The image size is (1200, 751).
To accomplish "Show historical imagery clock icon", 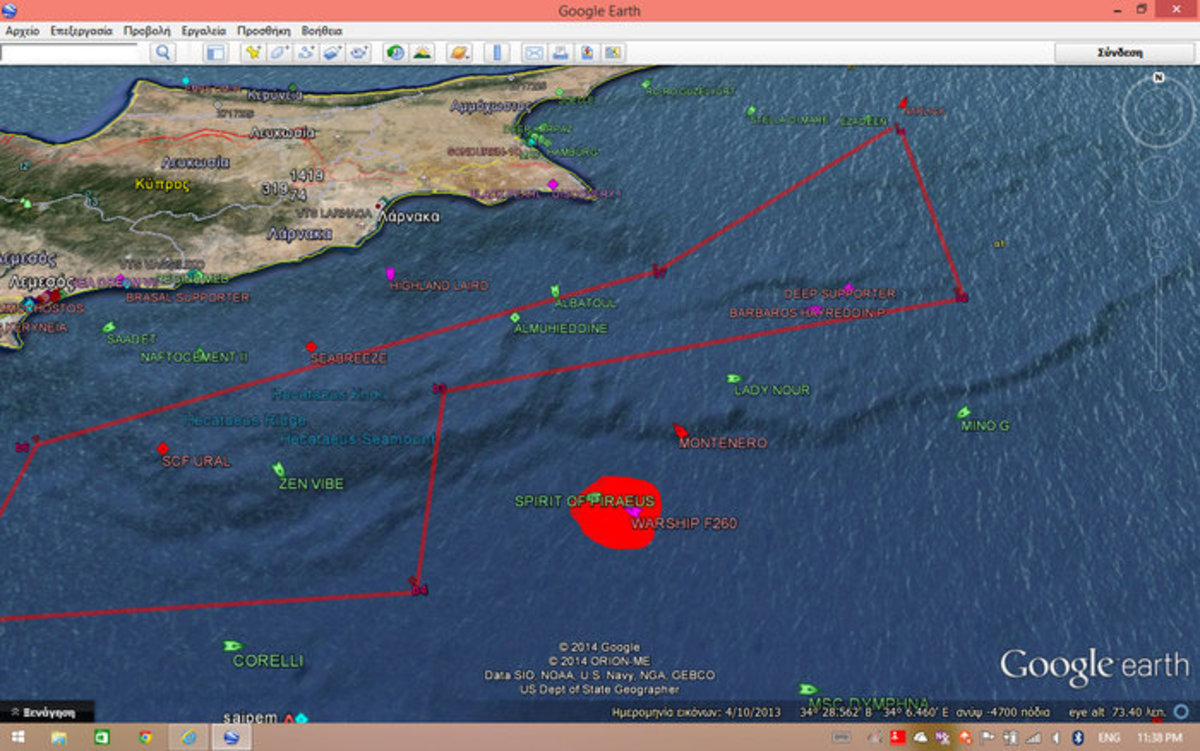I will pyautogui.click(x=395, y=53).
